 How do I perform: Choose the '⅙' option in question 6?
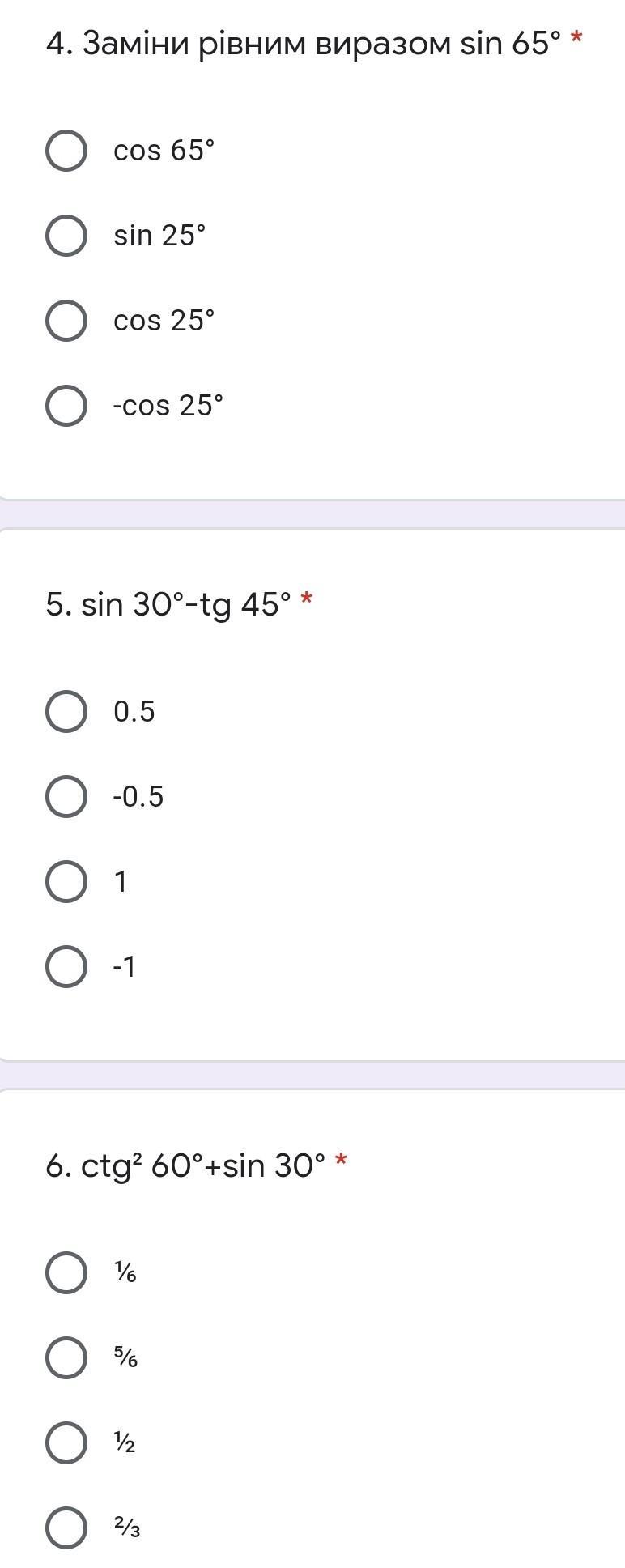coord(66,1272)
